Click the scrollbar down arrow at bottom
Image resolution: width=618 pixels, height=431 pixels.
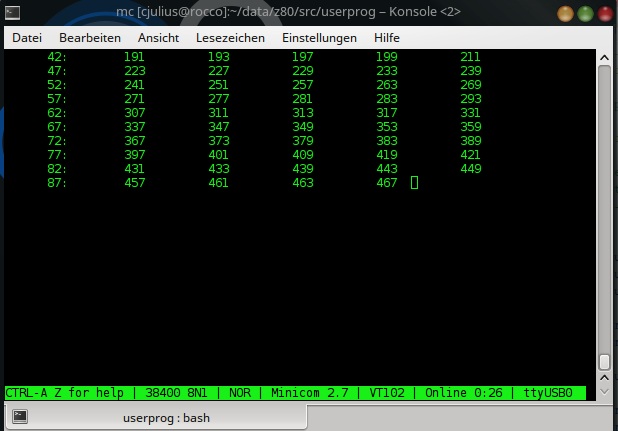click(x=604, y=392)
